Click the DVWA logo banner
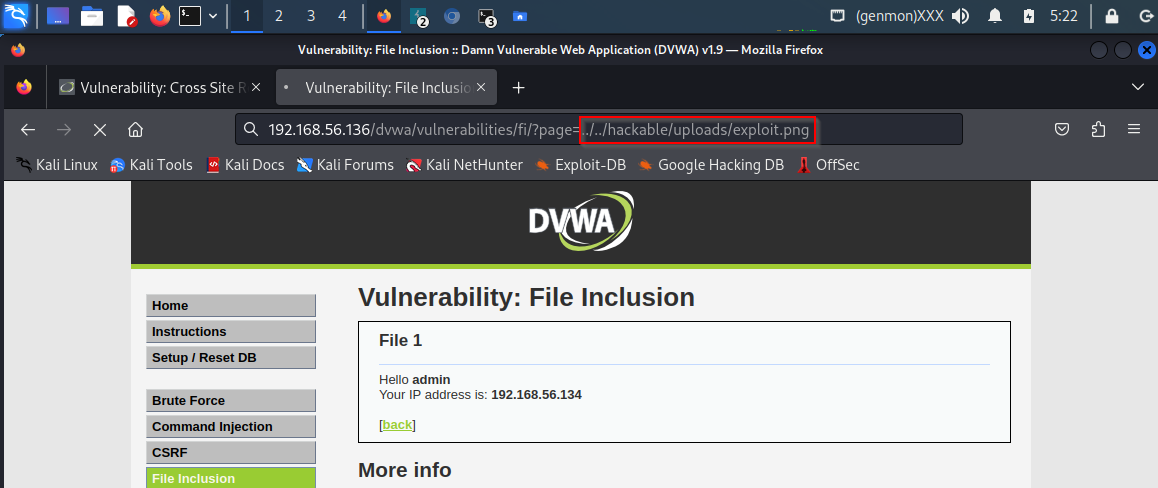This screenshot has width=1158, height=488. point(581,221)
